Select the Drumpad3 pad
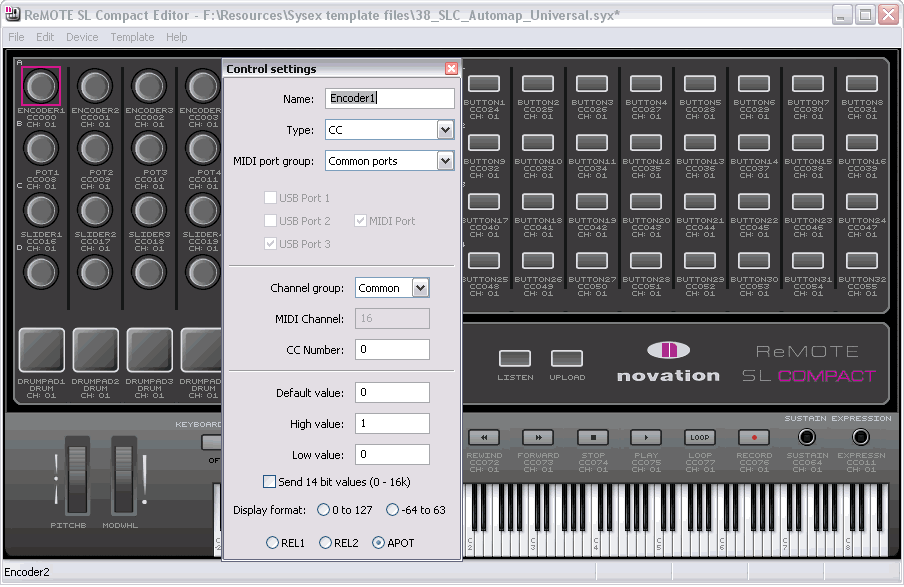The height and width of the screenshot is (587, 904). pyautogui.click(x=150, y=350)
